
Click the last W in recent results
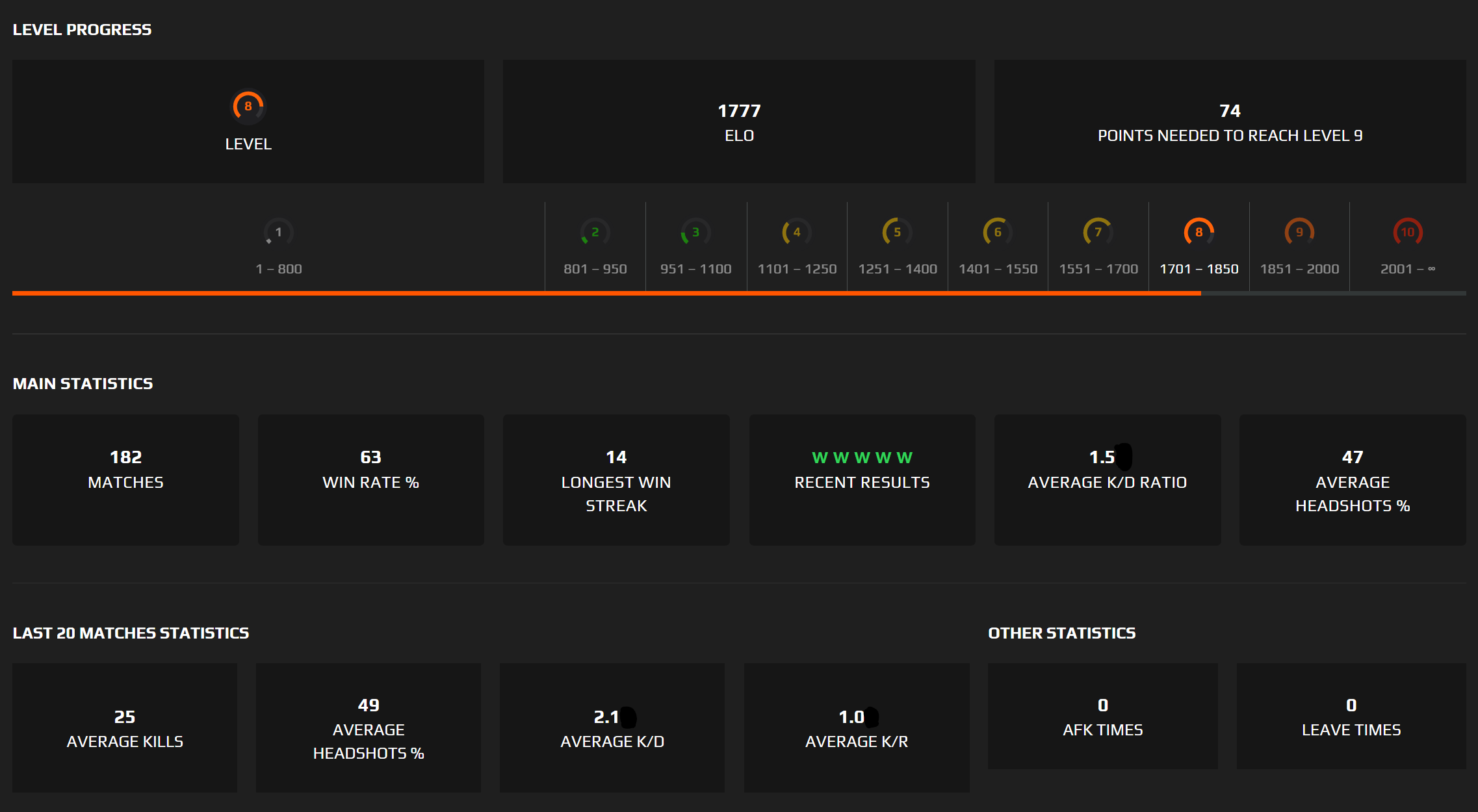click(905, 457)
